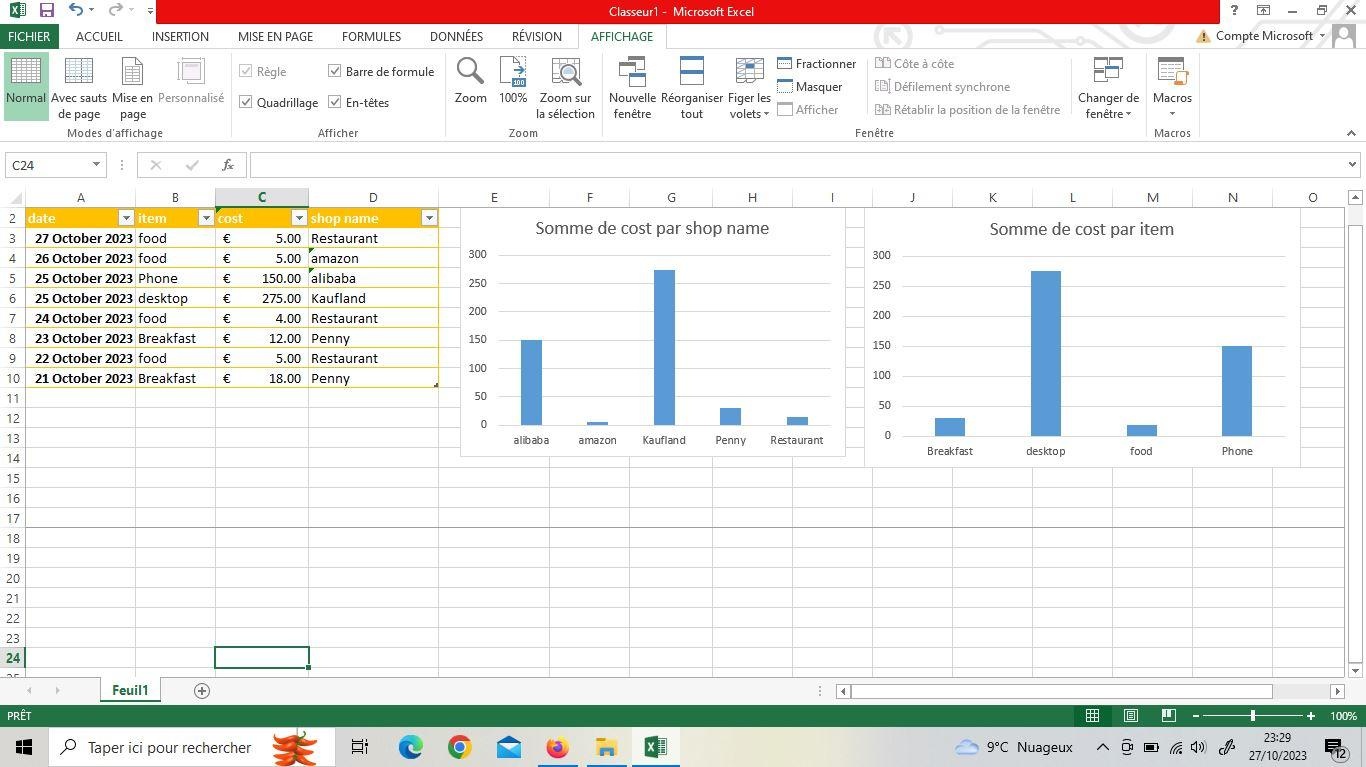Launch Google Chrome from taskbar
Screen dimensions: 1366x767
tap(459, 747)
